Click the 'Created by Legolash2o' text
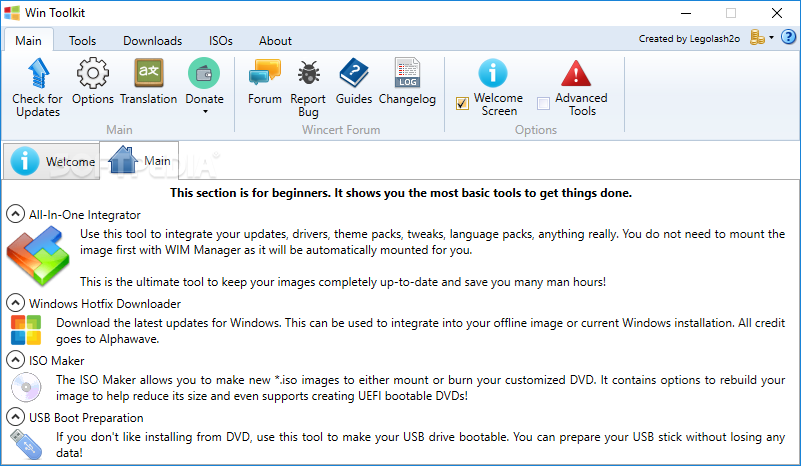Viewport: 801px width, 466px height. 689,38
